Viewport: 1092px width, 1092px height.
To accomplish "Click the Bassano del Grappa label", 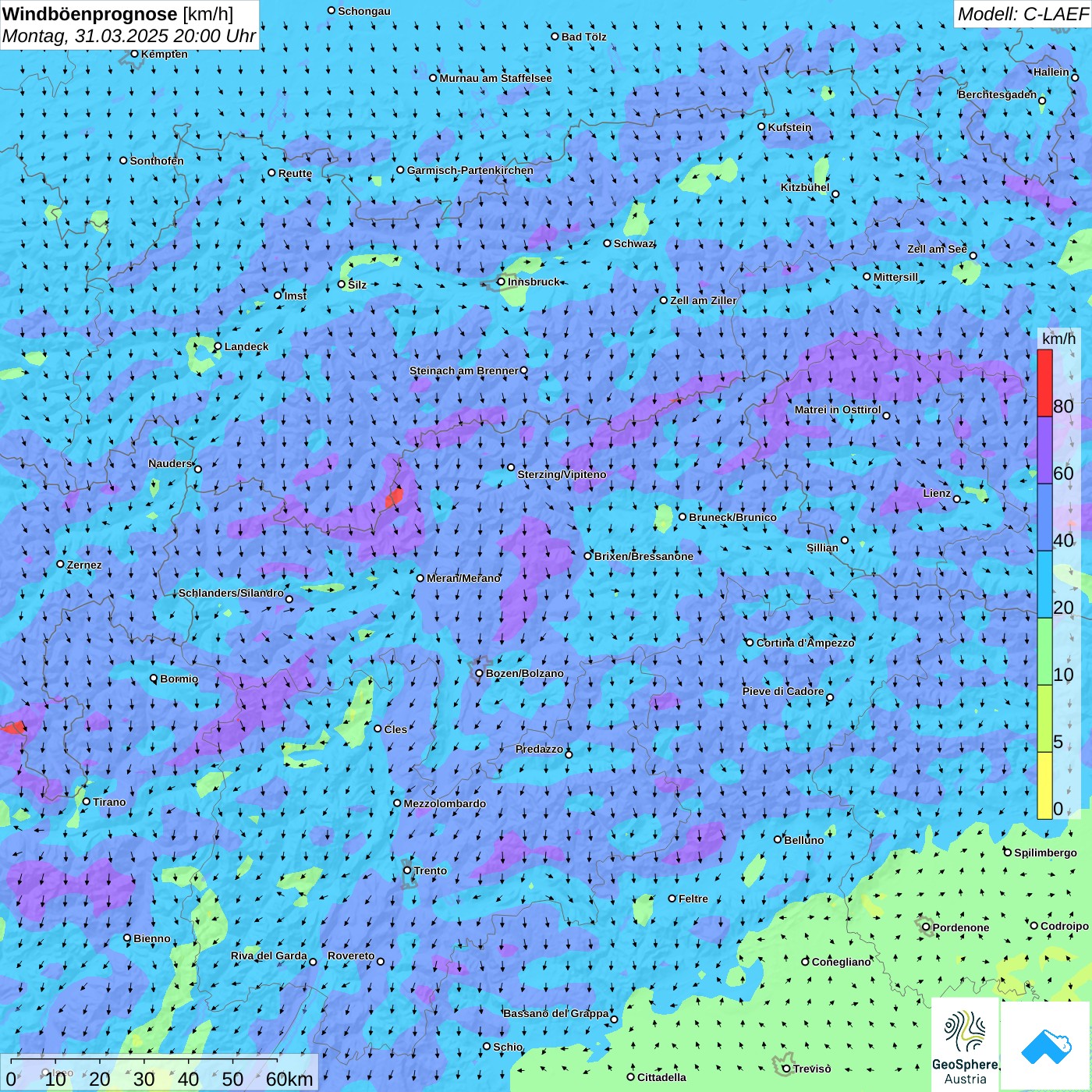I will tap(556, 1013).
